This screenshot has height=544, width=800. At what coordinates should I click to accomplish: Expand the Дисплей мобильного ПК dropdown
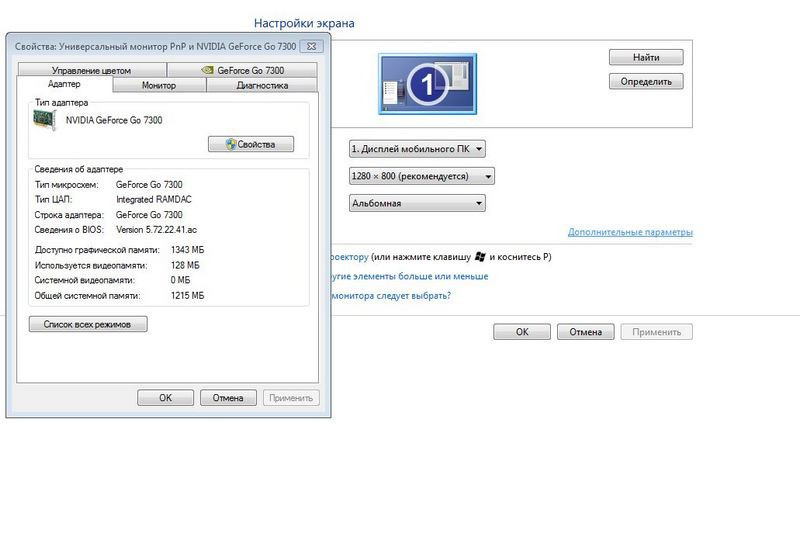pyautogui.click(x=417, y=149)
